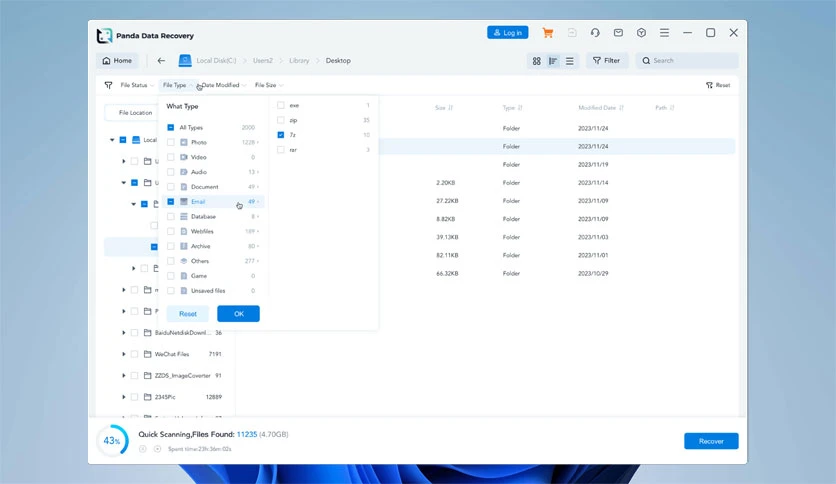Image resolution: width=836 pixels, height=484 pixels.
Task: Check the Webfiles file type box
Action: click(171, 231)
